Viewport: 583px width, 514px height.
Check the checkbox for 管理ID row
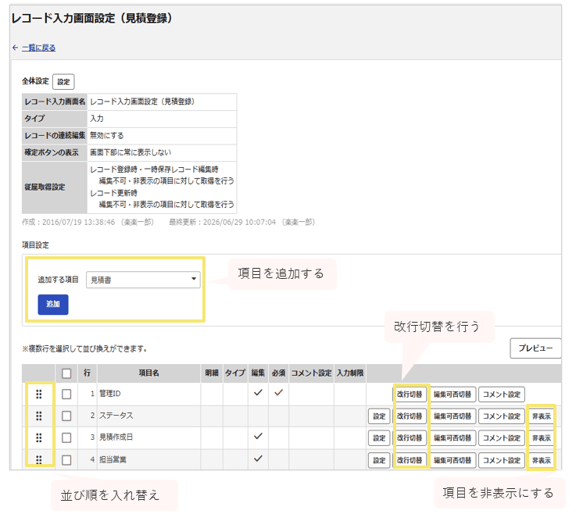[67, 394]
